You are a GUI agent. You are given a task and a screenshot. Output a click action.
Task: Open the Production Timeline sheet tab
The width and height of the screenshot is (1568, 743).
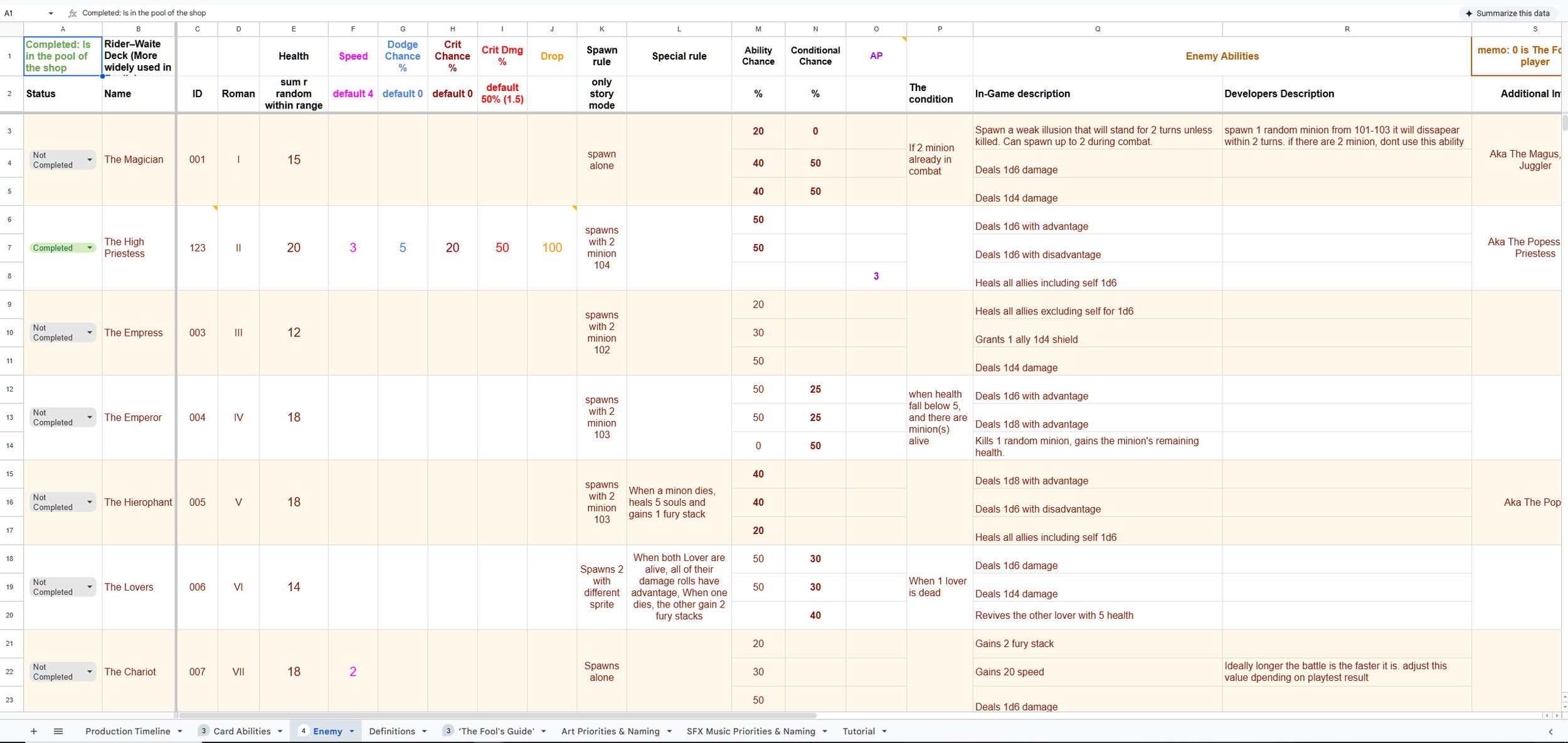128,731
